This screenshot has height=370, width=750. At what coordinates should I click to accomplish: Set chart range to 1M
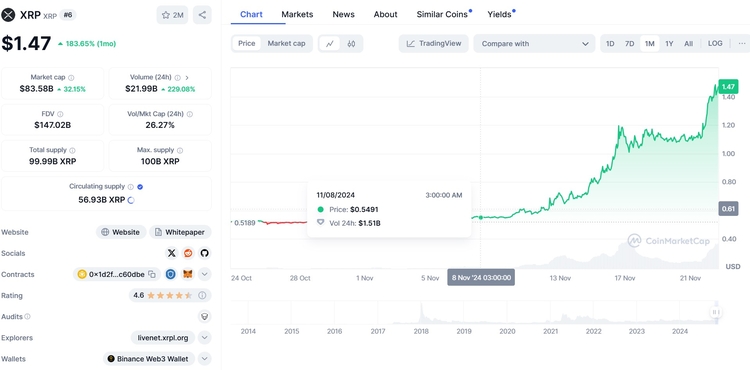click(x=650, y=44)
